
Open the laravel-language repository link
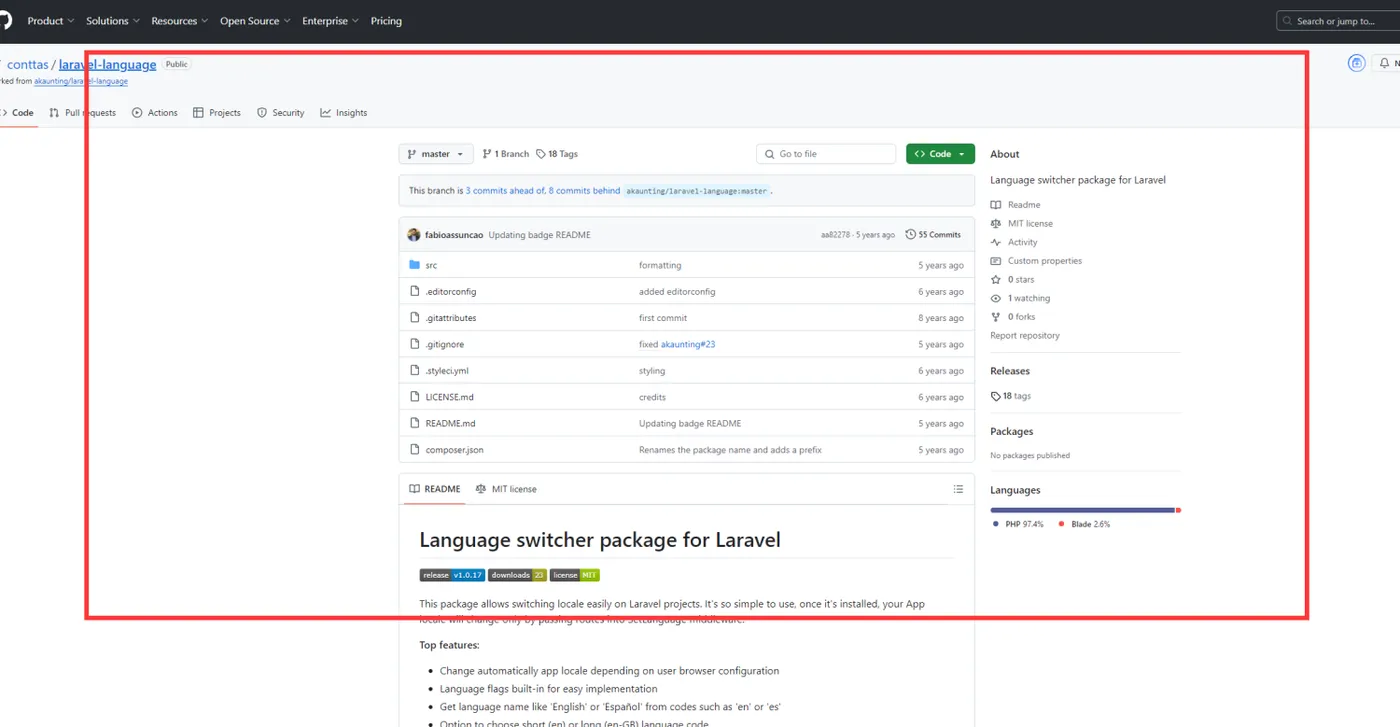point(108,64)
